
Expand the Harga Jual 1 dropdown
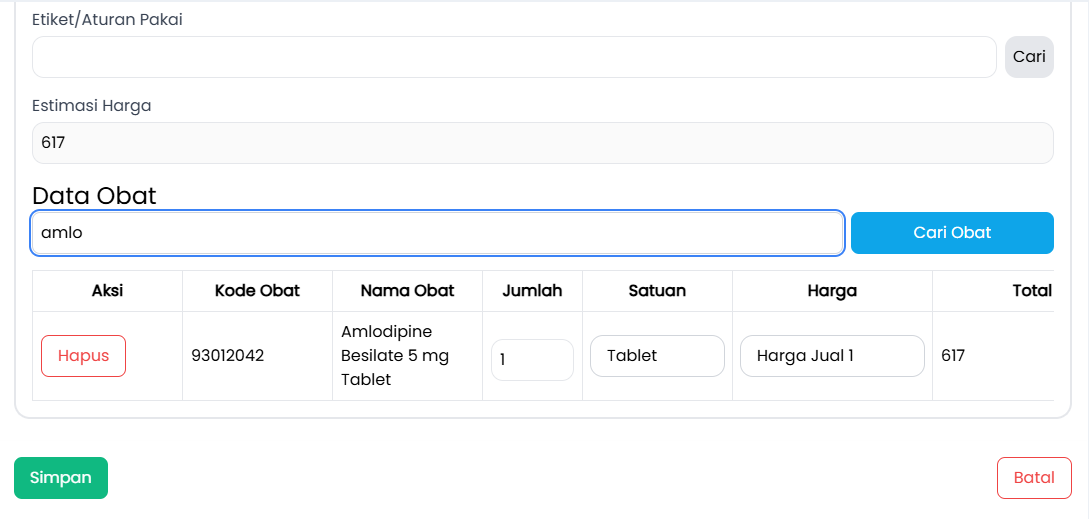coord(832,356)
